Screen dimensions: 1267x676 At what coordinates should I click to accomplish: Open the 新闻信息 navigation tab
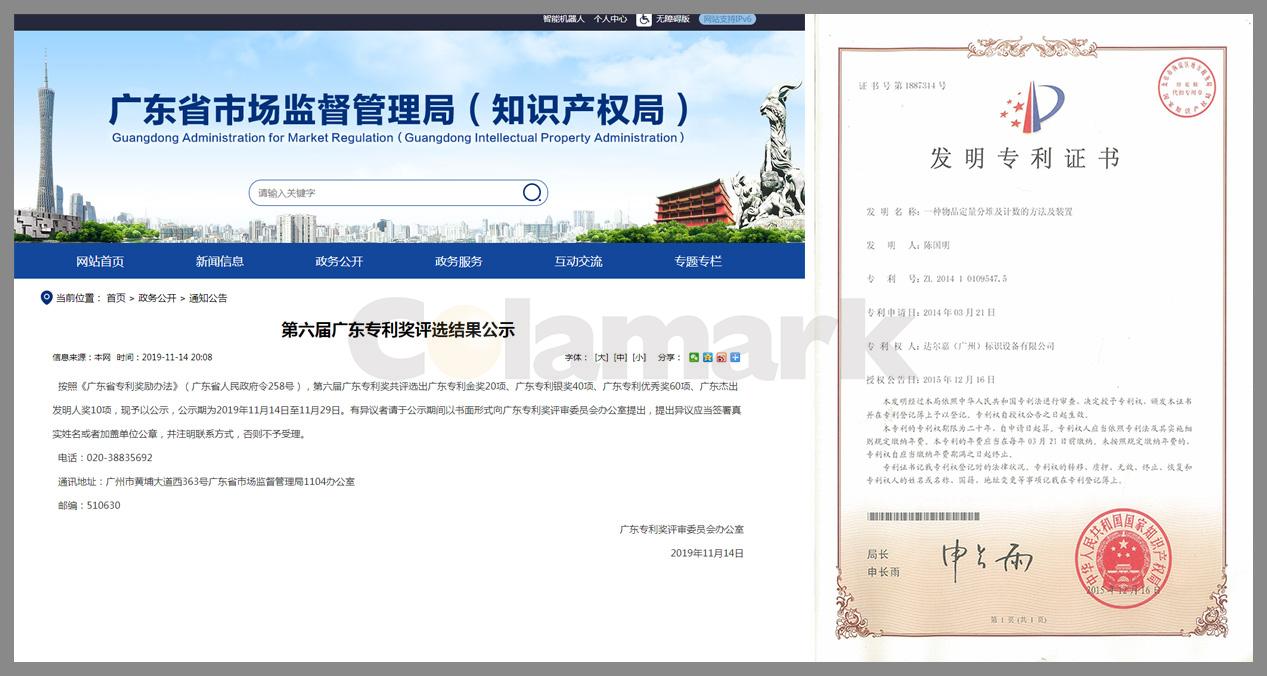point(220,261)
